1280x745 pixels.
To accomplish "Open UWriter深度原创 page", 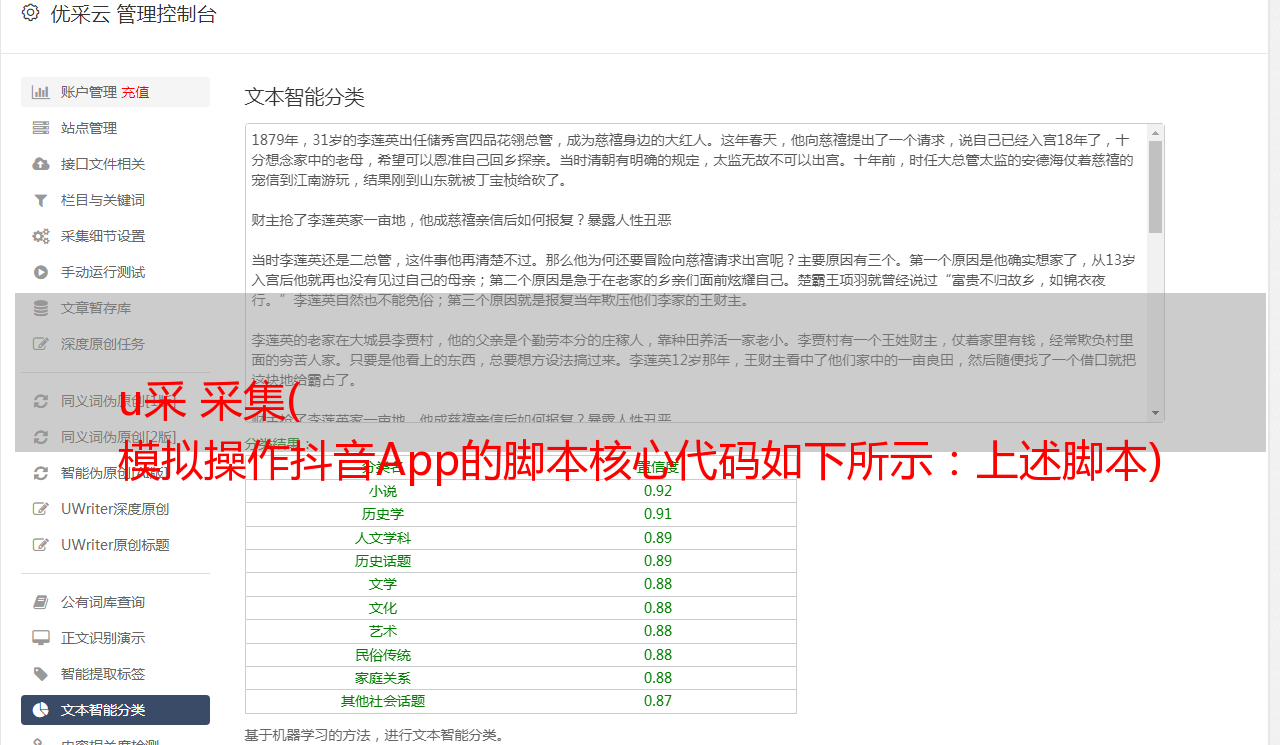I will click(115, 509).
